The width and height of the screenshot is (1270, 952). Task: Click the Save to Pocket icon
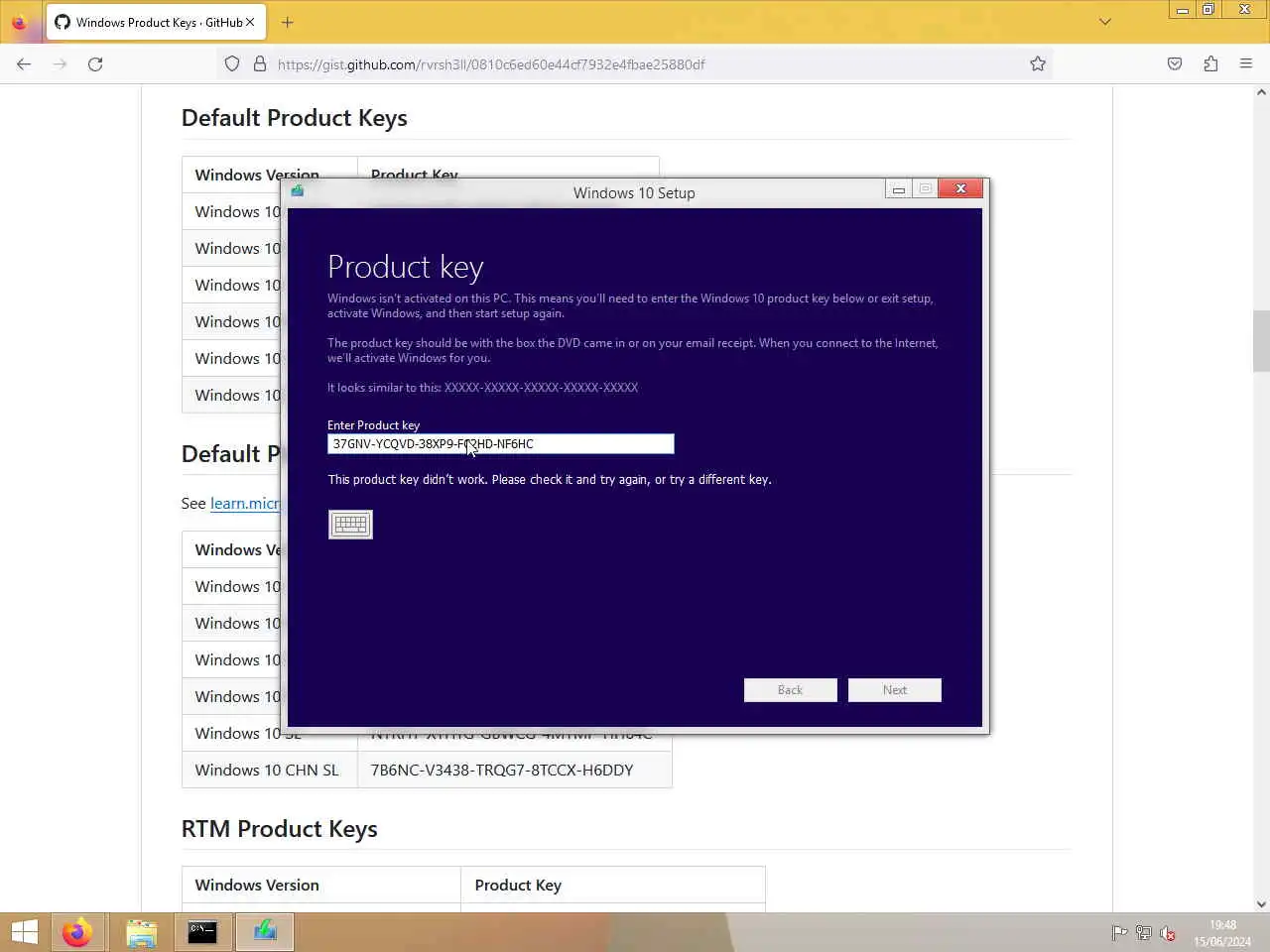[1175, 64]
